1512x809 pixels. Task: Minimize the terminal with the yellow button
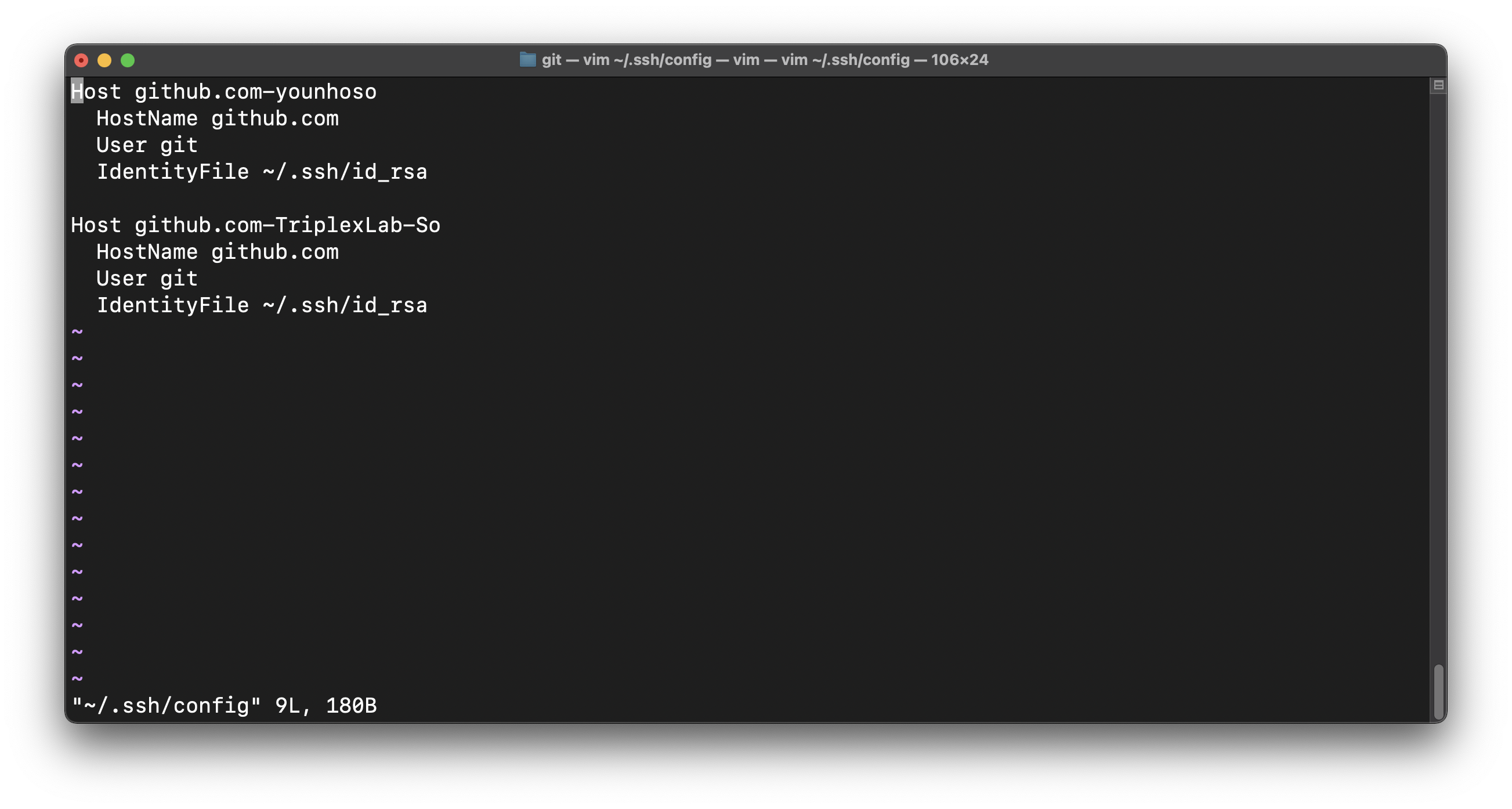pyautogui.click(x=104, y=60)
